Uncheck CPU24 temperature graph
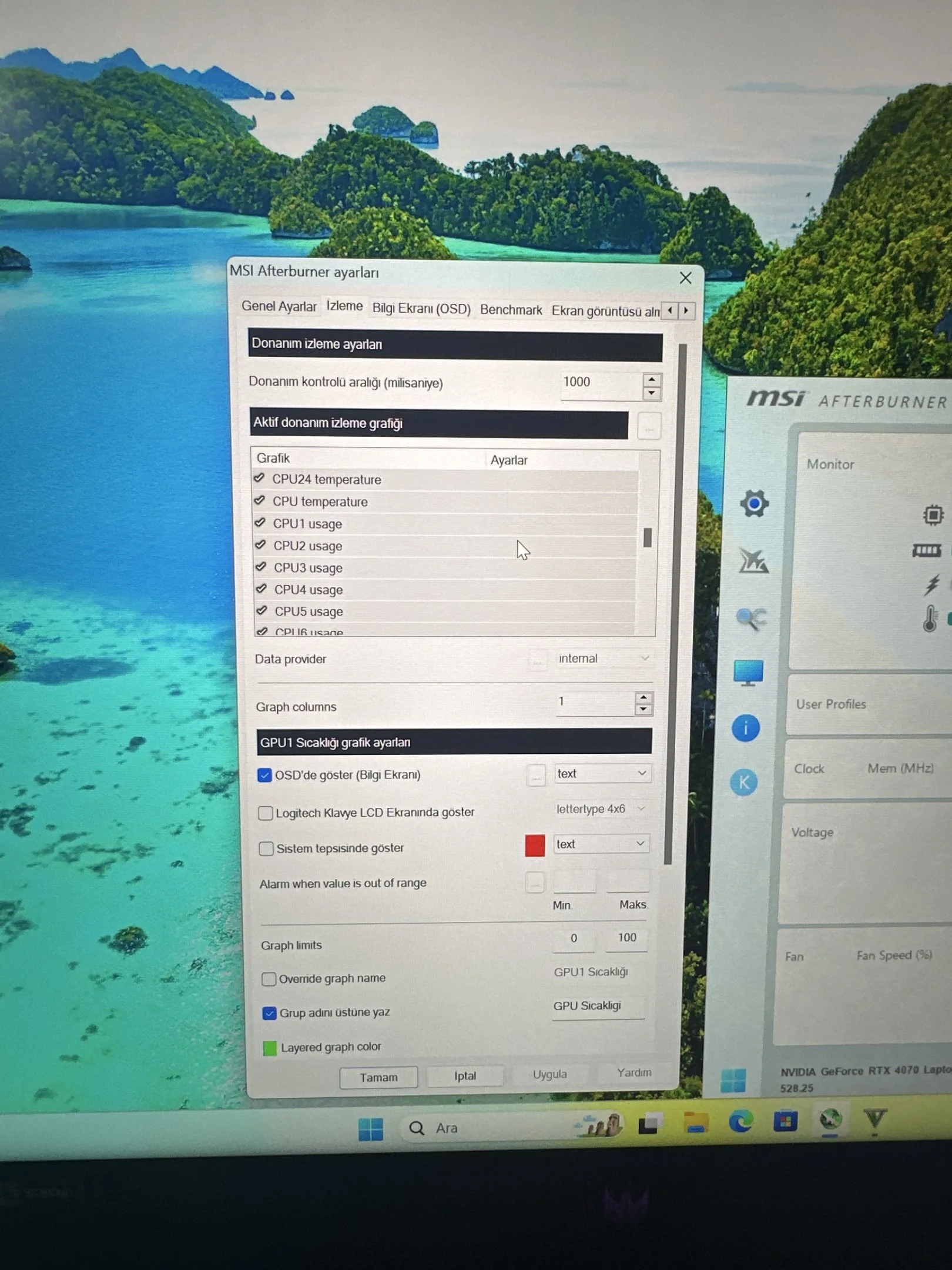 (259, 479)
